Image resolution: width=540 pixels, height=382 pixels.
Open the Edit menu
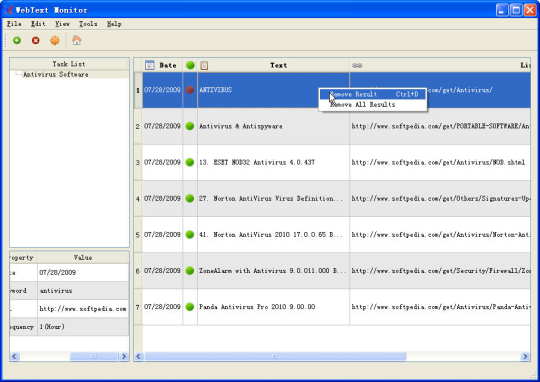click(38, 24)
